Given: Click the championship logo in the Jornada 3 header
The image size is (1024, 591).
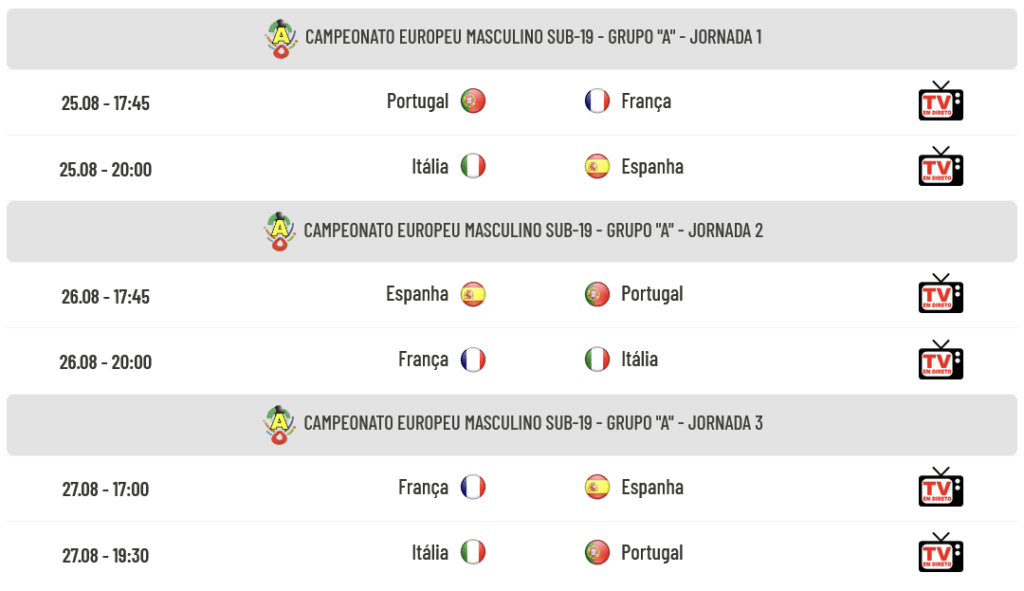Looking at the screenshot, I should 280,424.
